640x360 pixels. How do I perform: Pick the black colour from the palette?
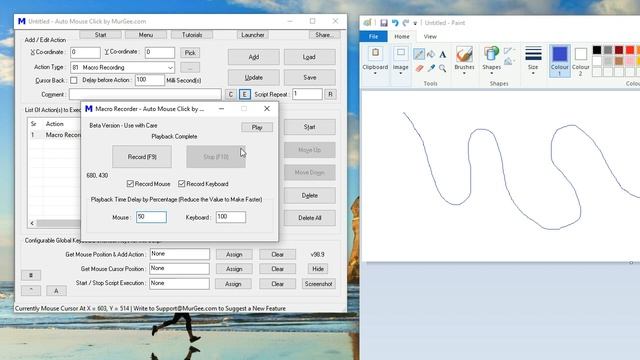click(x=597, y=50)
